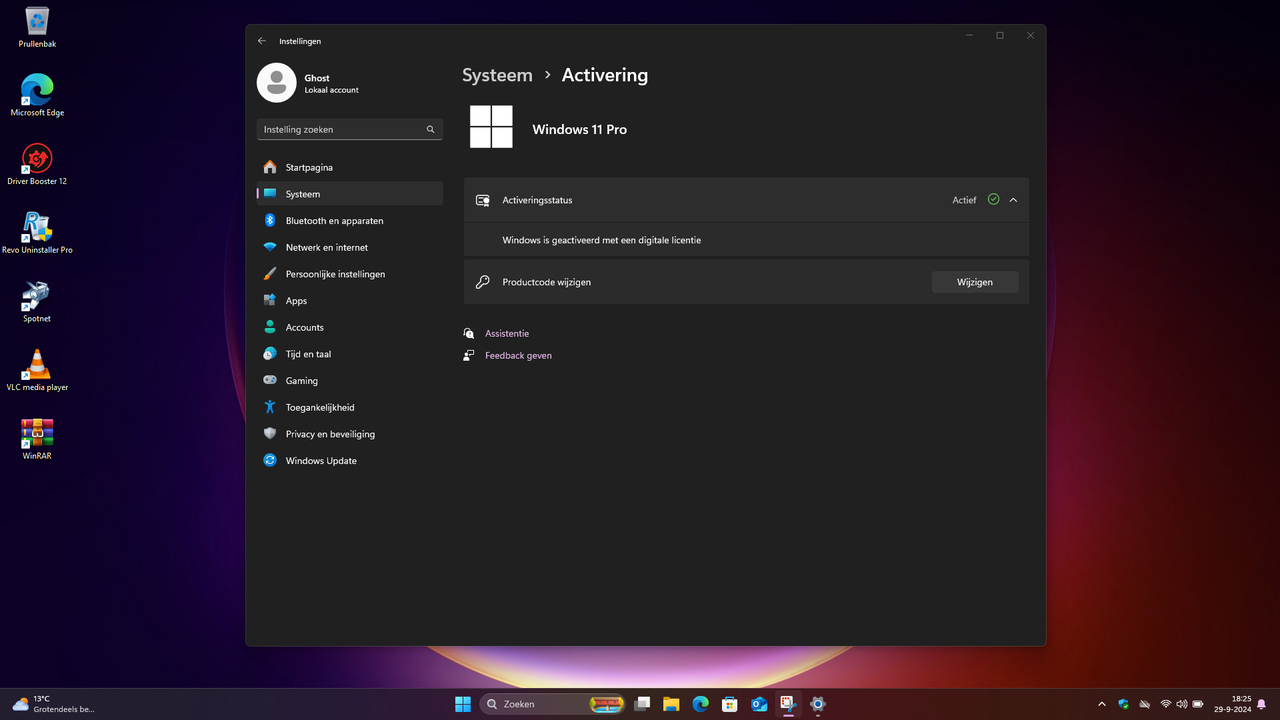Select the Driver Booster 12 desktop icon
This screenshot has width=1280, height=720.
coord(37,164)
